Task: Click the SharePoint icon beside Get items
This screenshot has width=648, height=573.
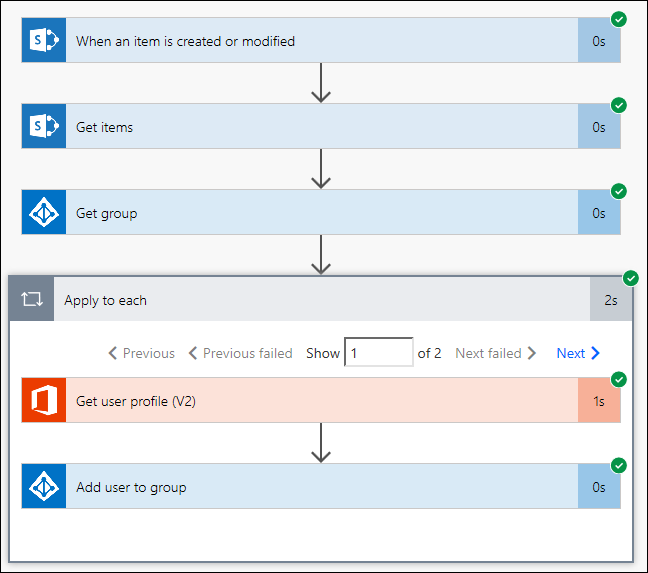Action: pyautogui.click(x=44, y=127)
